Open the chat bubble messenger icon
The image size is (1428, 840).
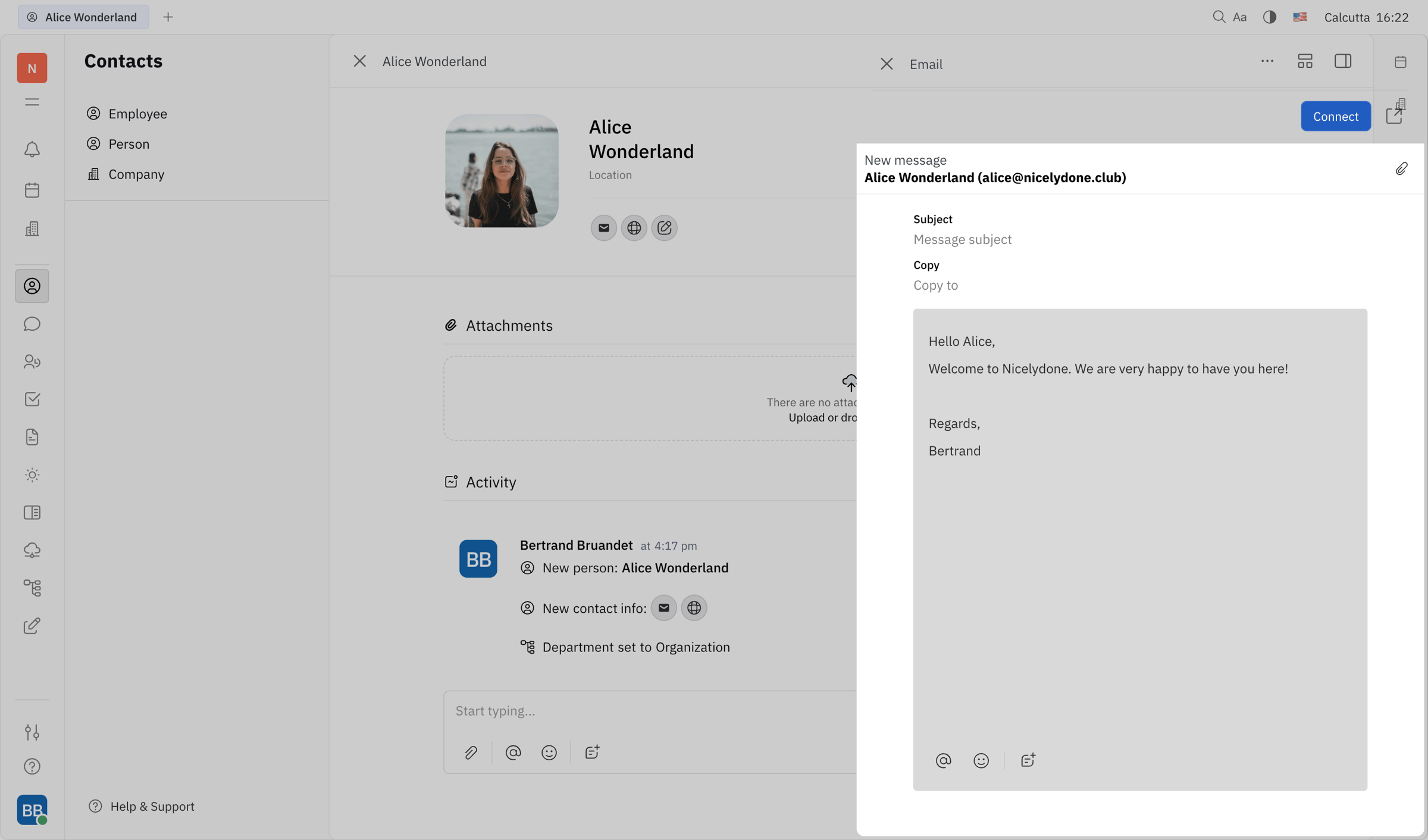(32, 324)
